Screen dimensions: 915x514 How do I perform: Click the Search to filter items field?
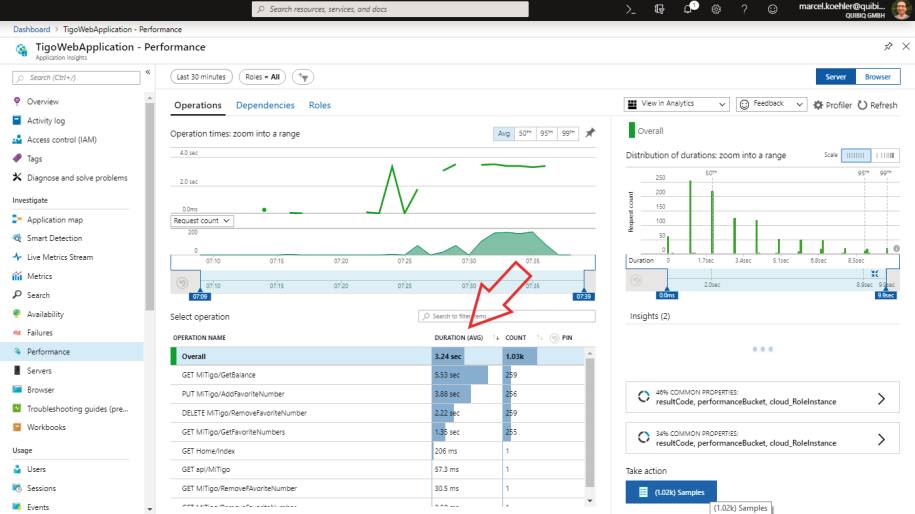coord(507,316)
